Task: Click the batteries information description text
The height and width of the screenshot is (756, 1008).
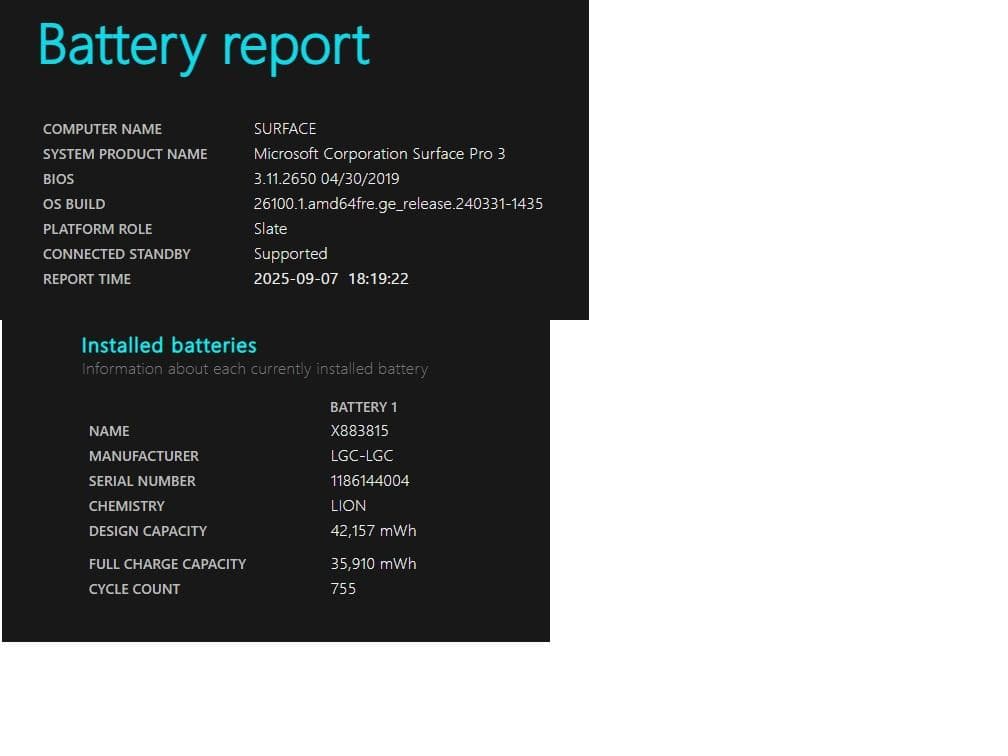Action: (x=255, y=369)
